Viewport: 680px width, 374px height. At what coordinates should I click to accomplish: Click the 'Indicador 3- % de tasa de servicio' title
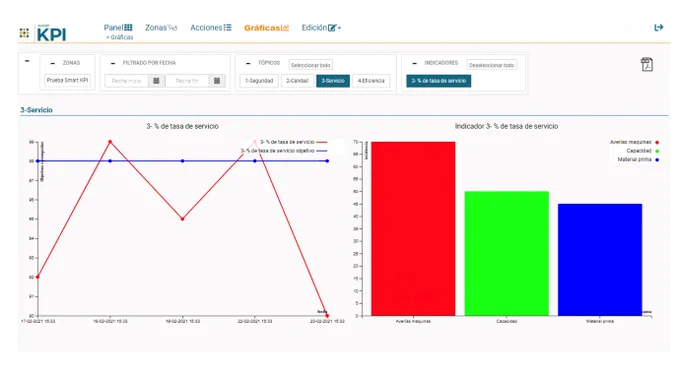[x=506, y=126]
